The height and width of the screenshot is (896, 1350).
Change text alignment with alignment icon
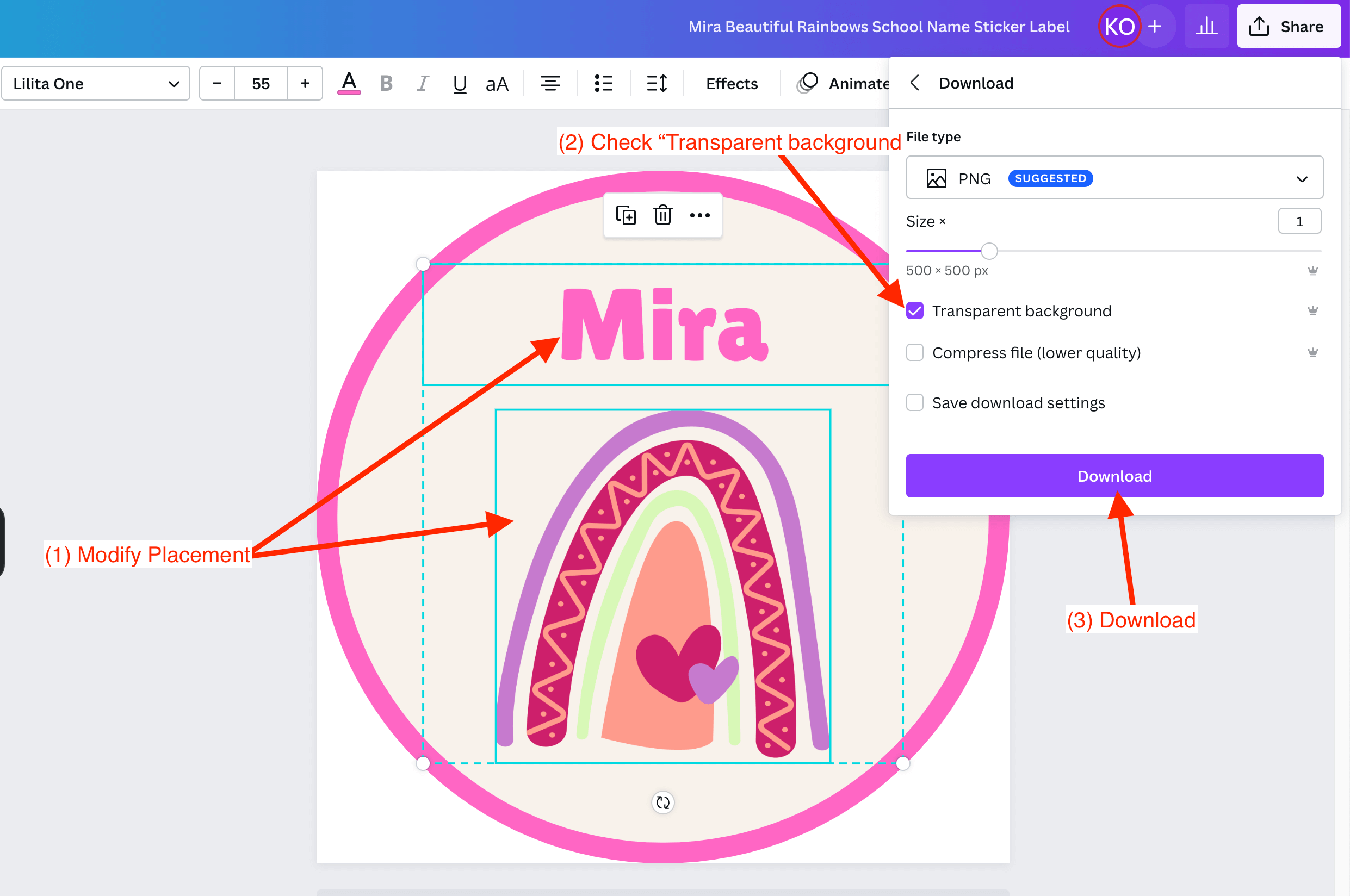(550, 84)
